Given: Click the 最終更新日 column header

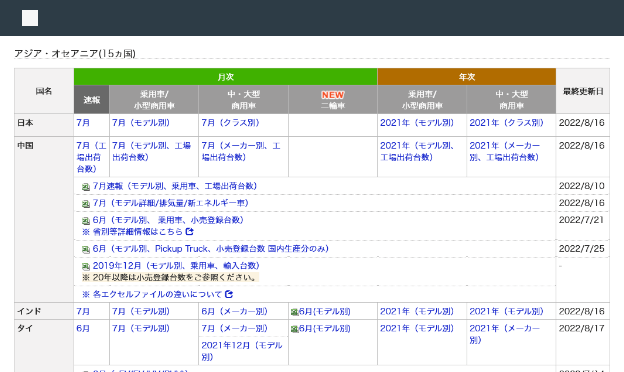Looking at the screenshot, I should click(x=583, y=91).
